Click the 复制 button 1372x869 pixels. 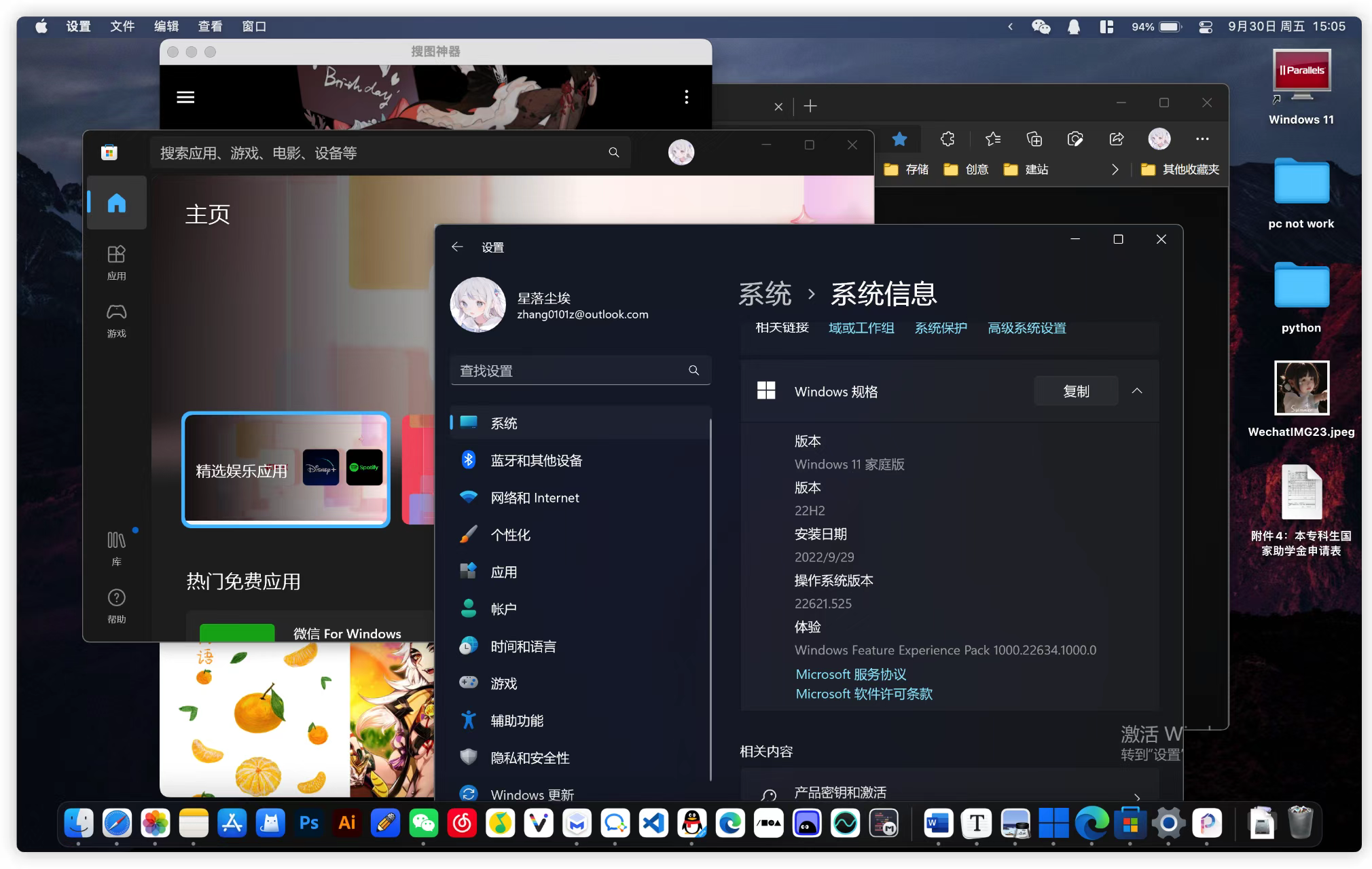point(1076,391)
